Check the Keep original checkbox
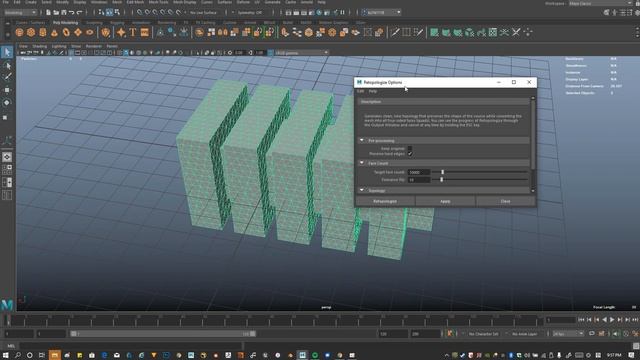Screen dimensions: 640x360 pos(410,149)
